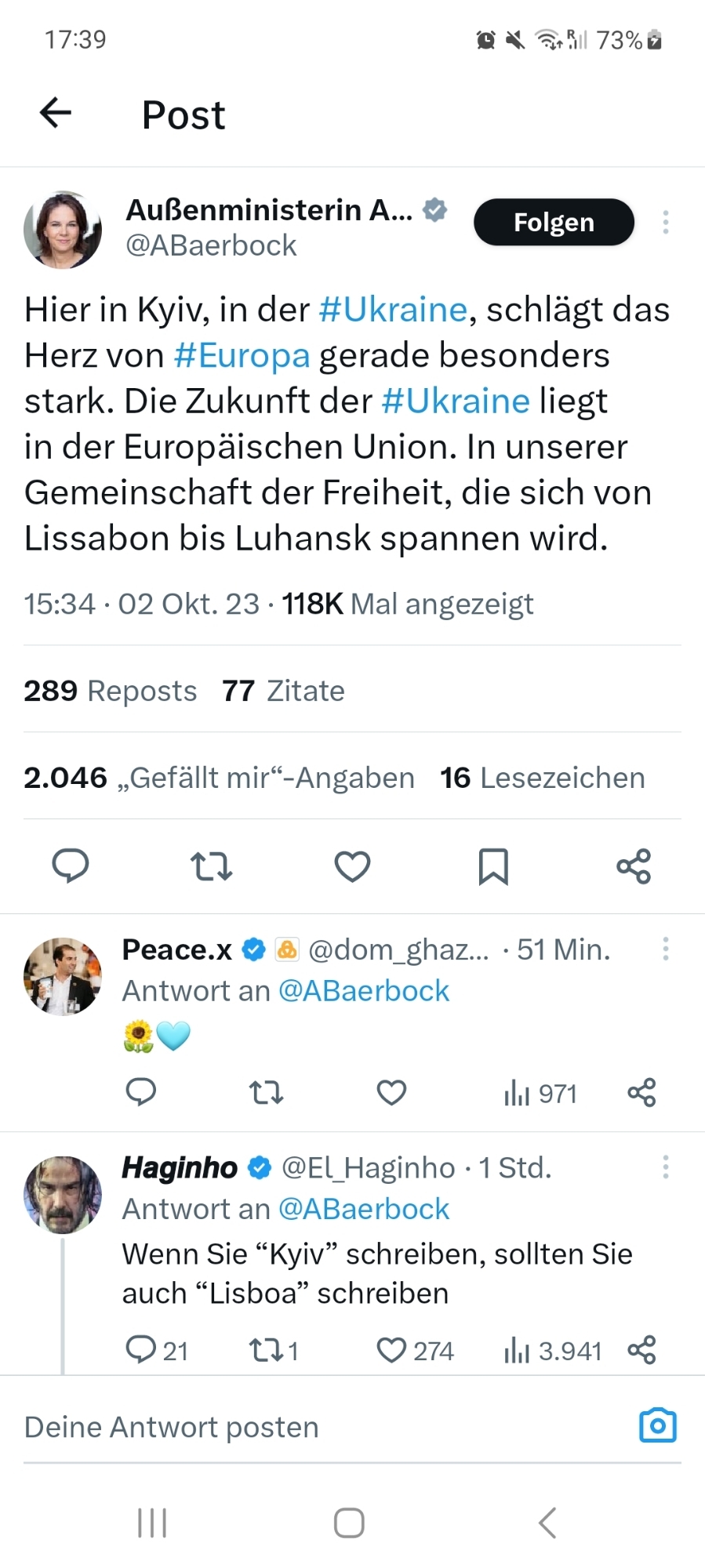Open the camera icon in reply bar

click(x=657, y=1426)
